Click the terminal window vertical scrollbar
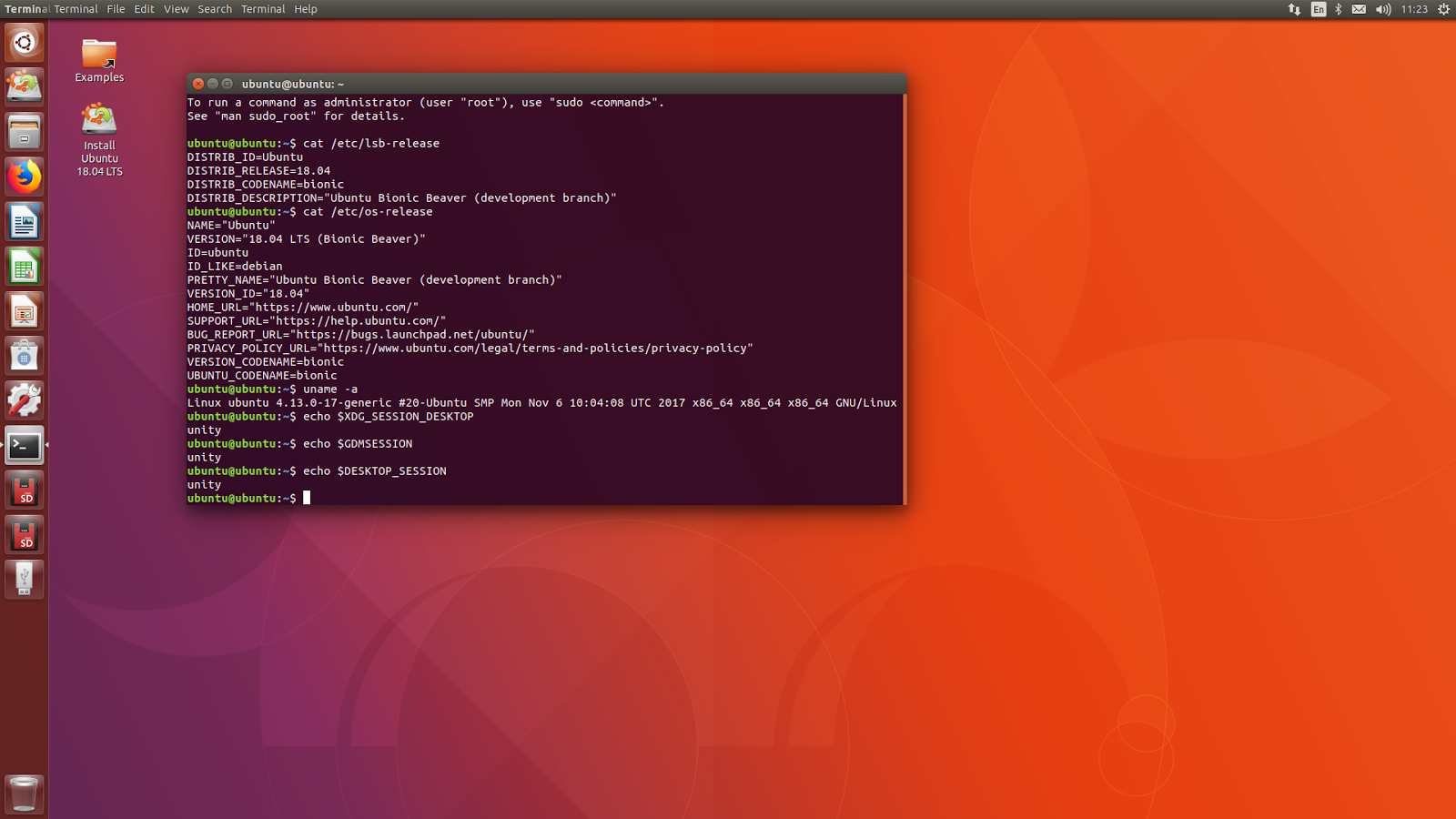 905,299
